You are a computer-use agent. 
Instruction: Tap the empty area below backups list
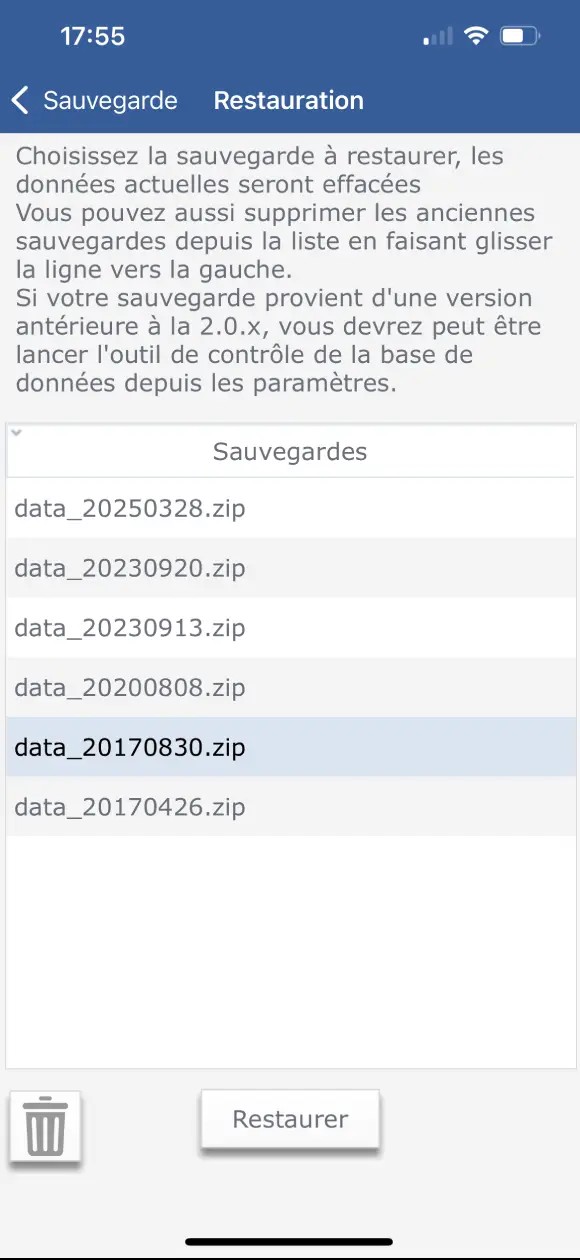[290, 952]
